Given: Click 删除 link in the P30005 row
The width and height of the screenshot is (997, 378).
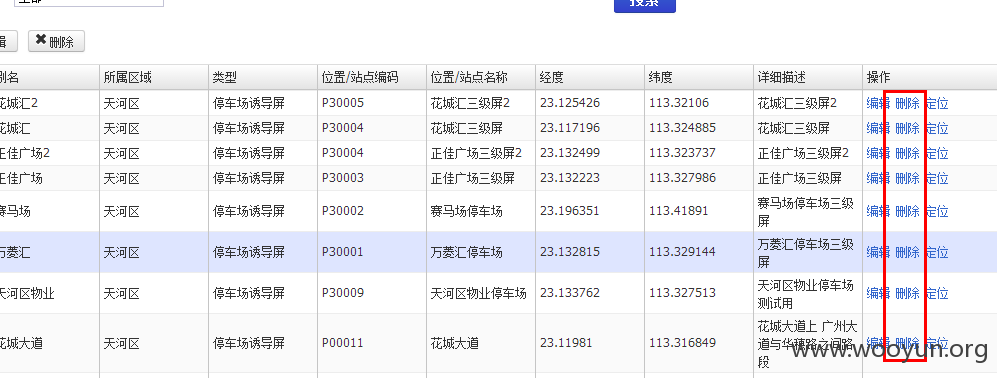Looking at the screenshot, I should tap(907, 103).
